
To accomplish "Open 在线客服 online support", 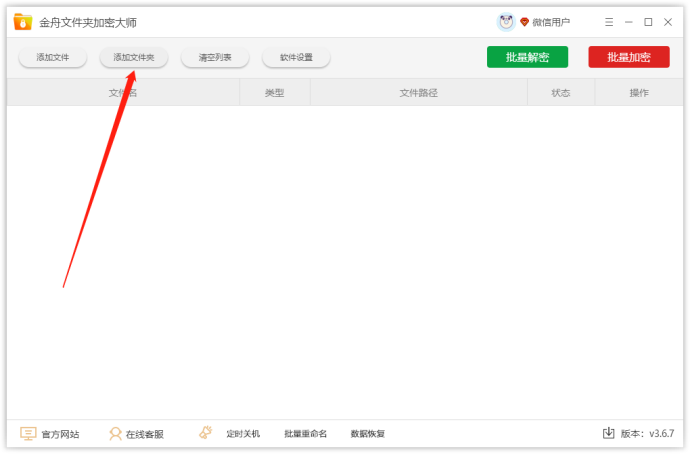I will coord(145,434).
